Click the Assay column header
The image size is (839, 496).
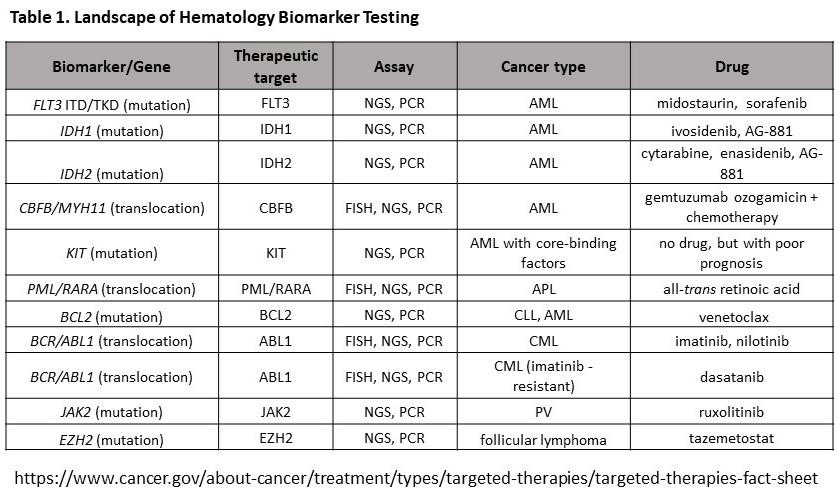(x=394, y=68)
